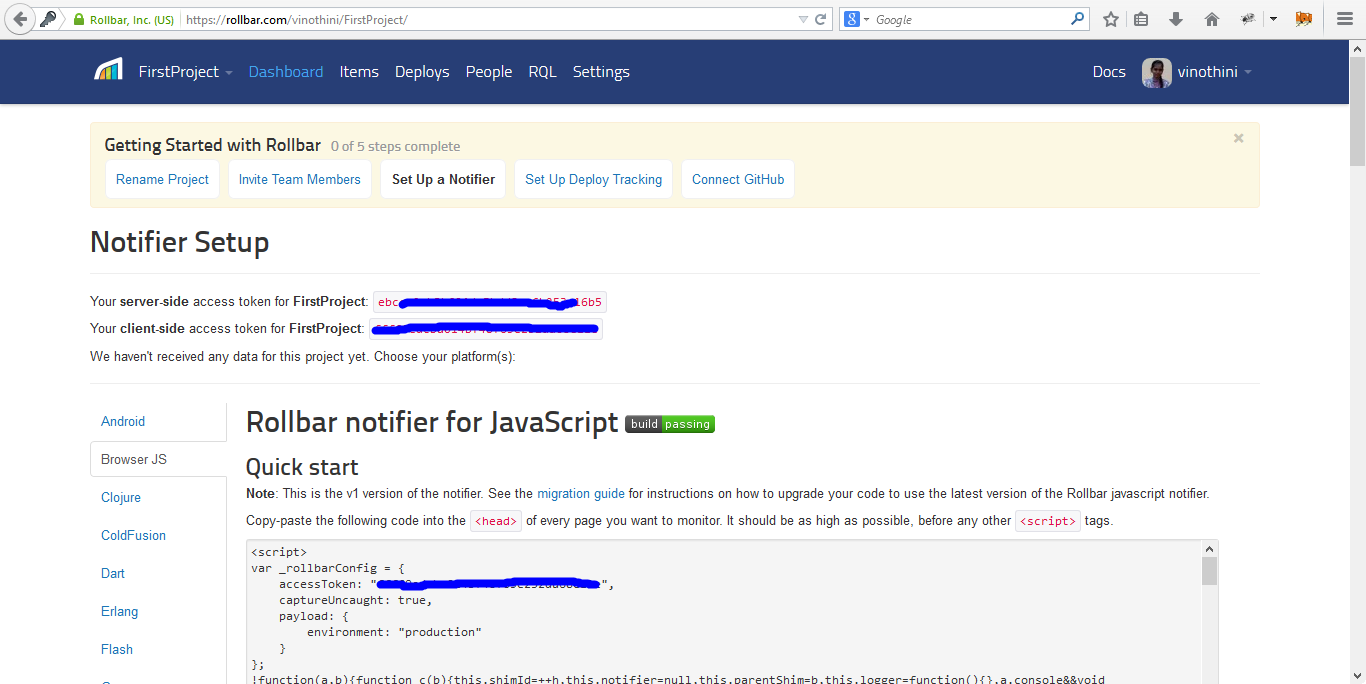Click the page scrollbar up arrow
1366x684 pixels.
tap(1357, 49)
